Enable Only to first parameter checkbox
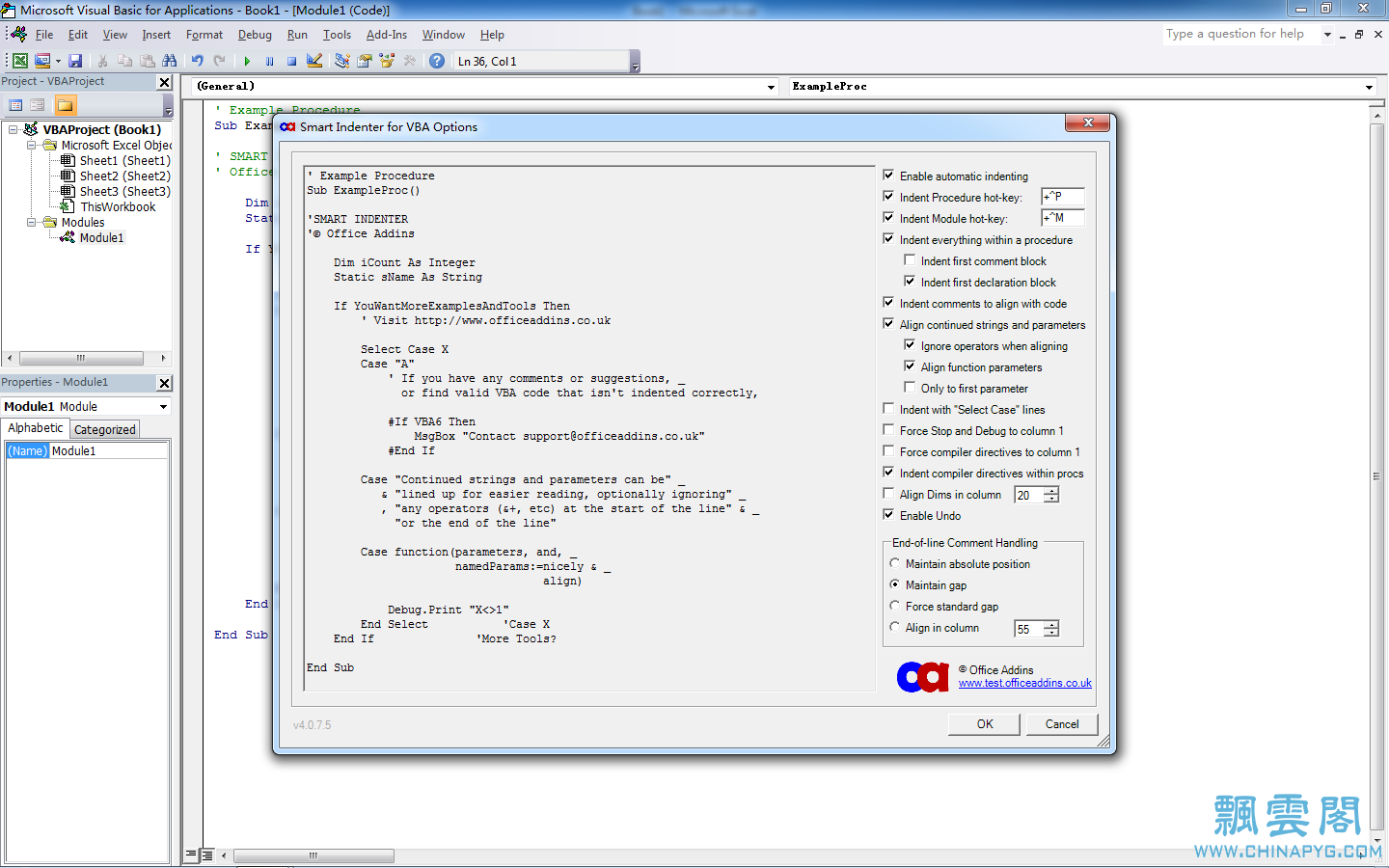 [x=910, y=388]
